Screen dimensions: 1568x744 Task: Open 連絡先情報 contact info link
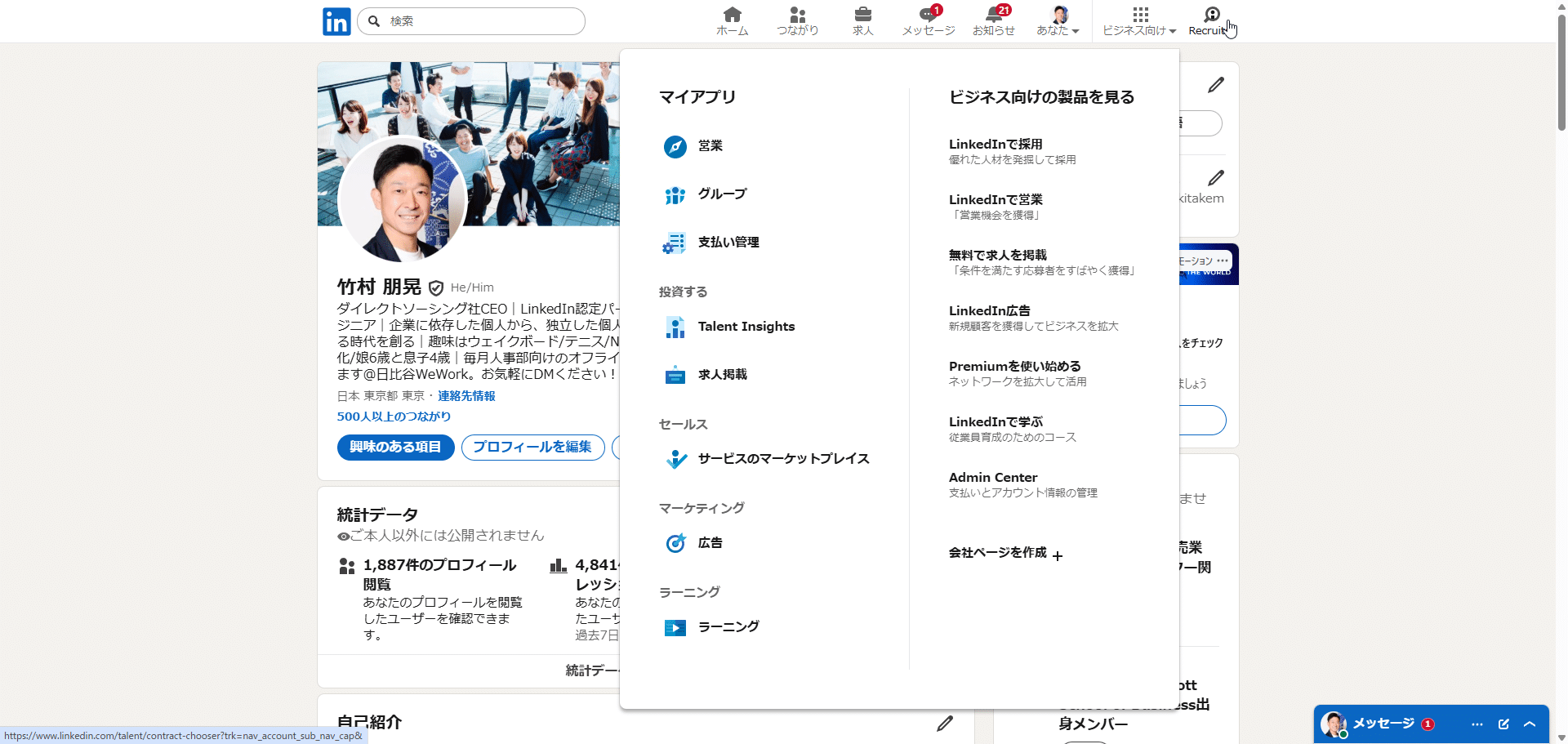466,396
